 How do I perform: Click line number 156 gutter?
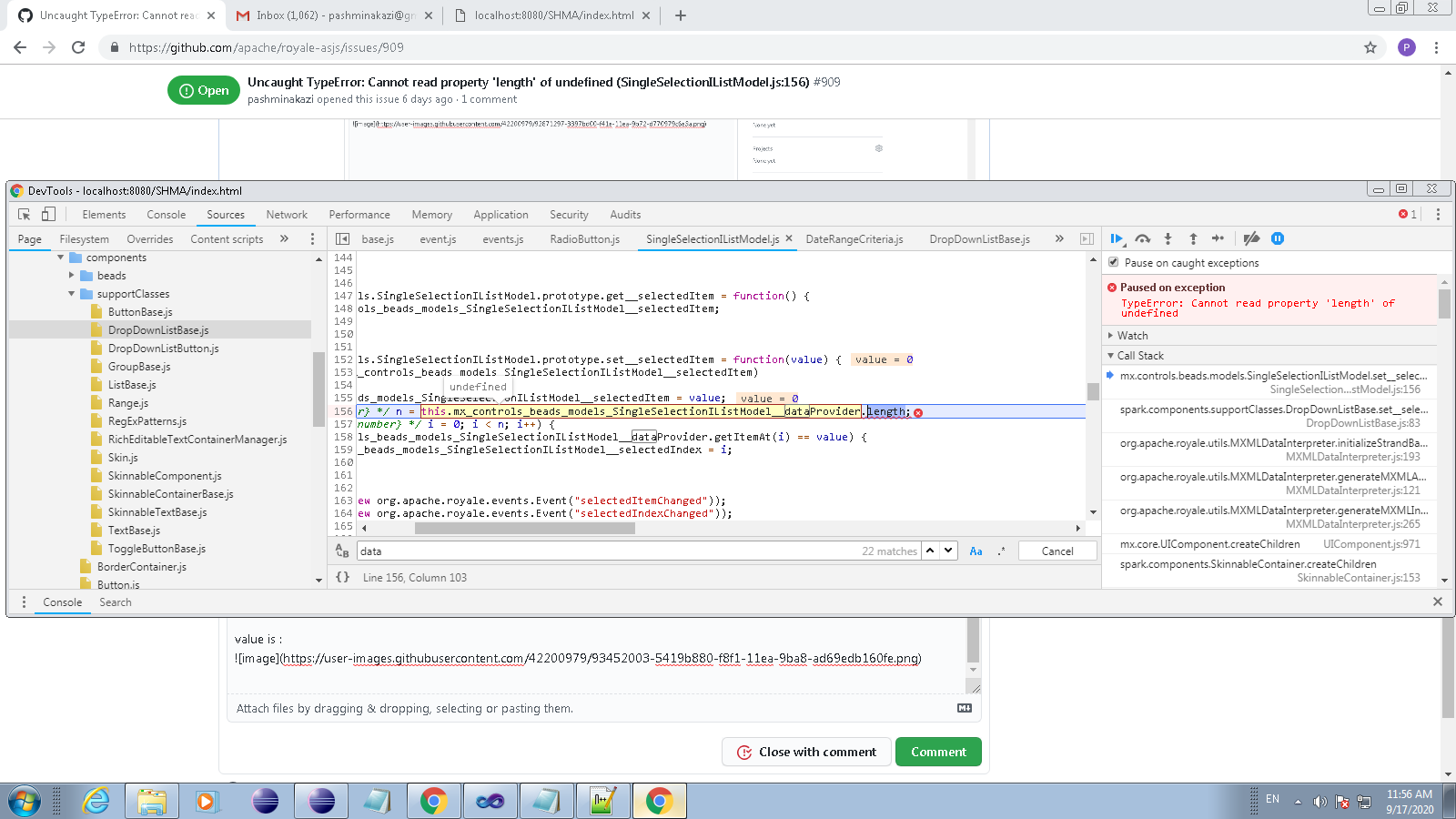[343, 411]
